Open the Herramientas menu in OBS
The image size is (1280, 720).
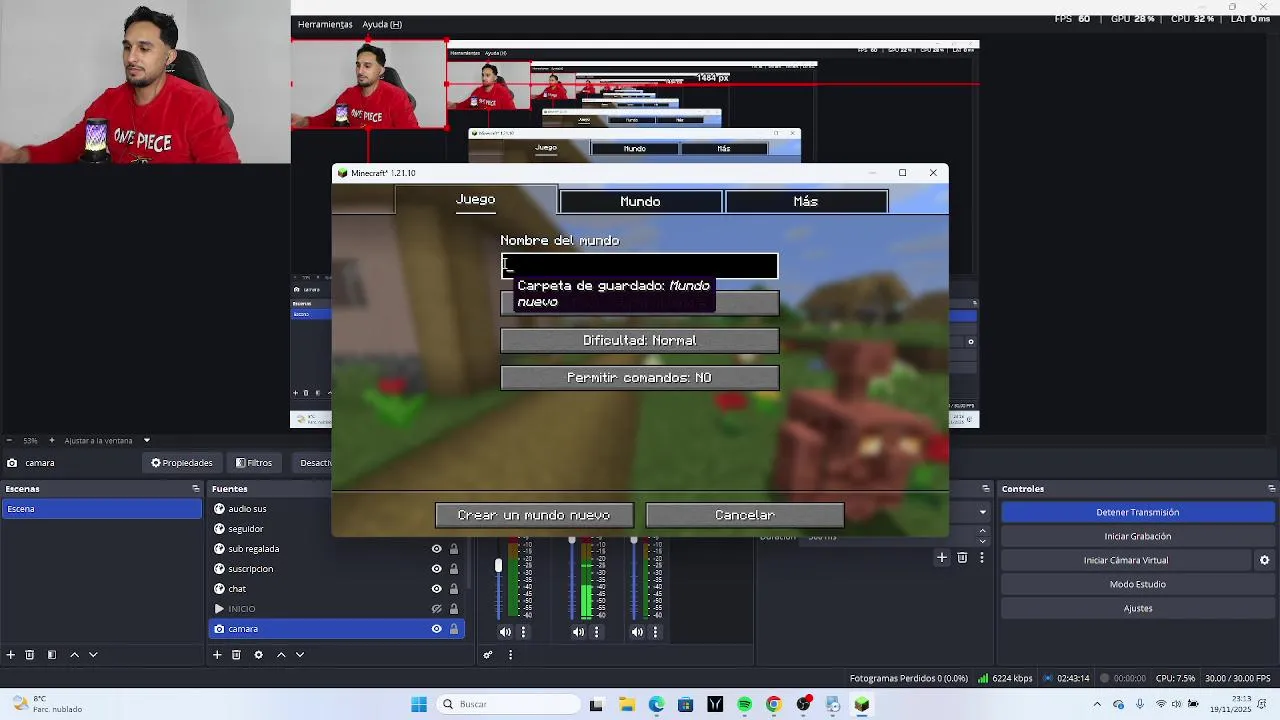point(325,24)
